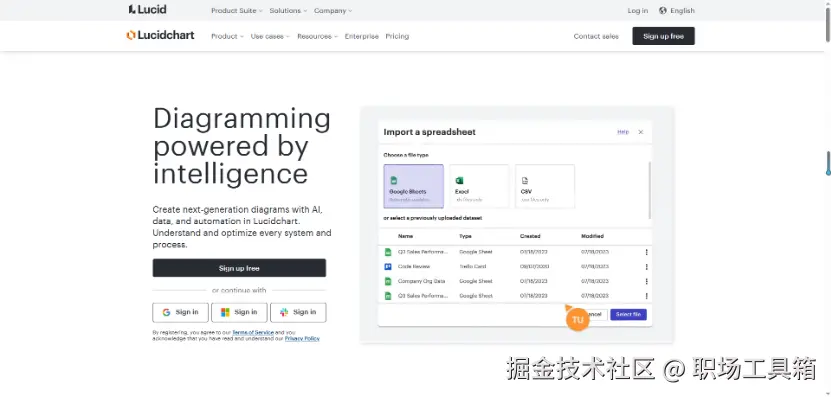Open the three-dot menu for Company Org Data
Image resolution: width=831 pixels, height=397 pixels.
pyautogui.click(x=646, y=281)
